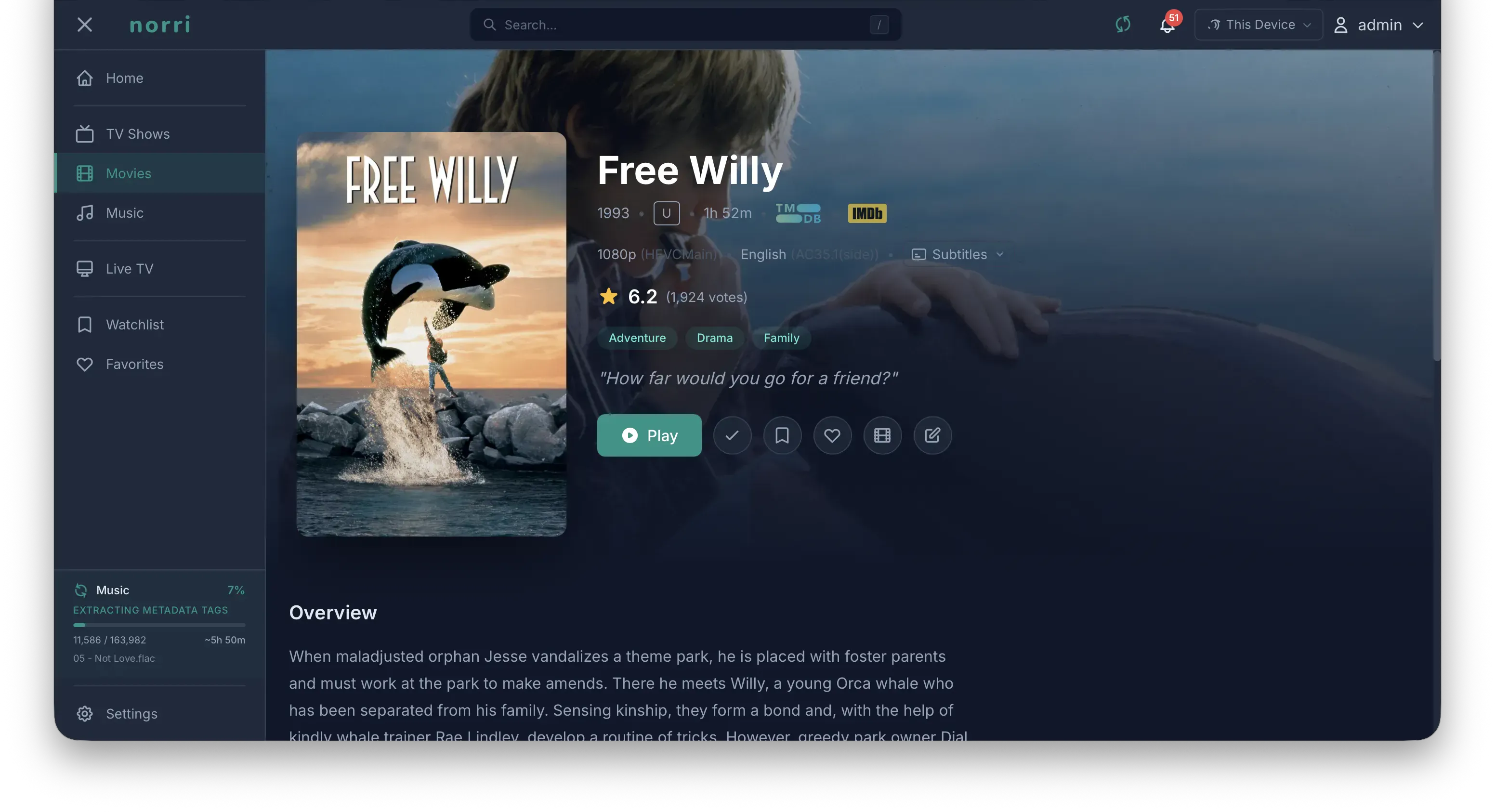Viewport: 1495px width, 812px height.
Task: Expand the Subtitles dropdown
Action: 957,255
